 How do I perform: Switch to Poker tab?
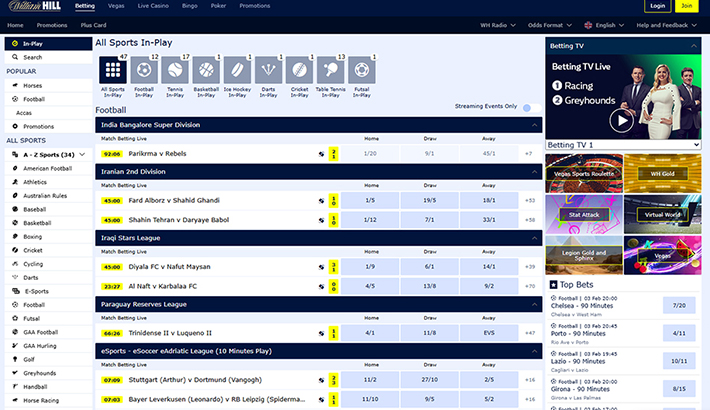click(218, 6)
